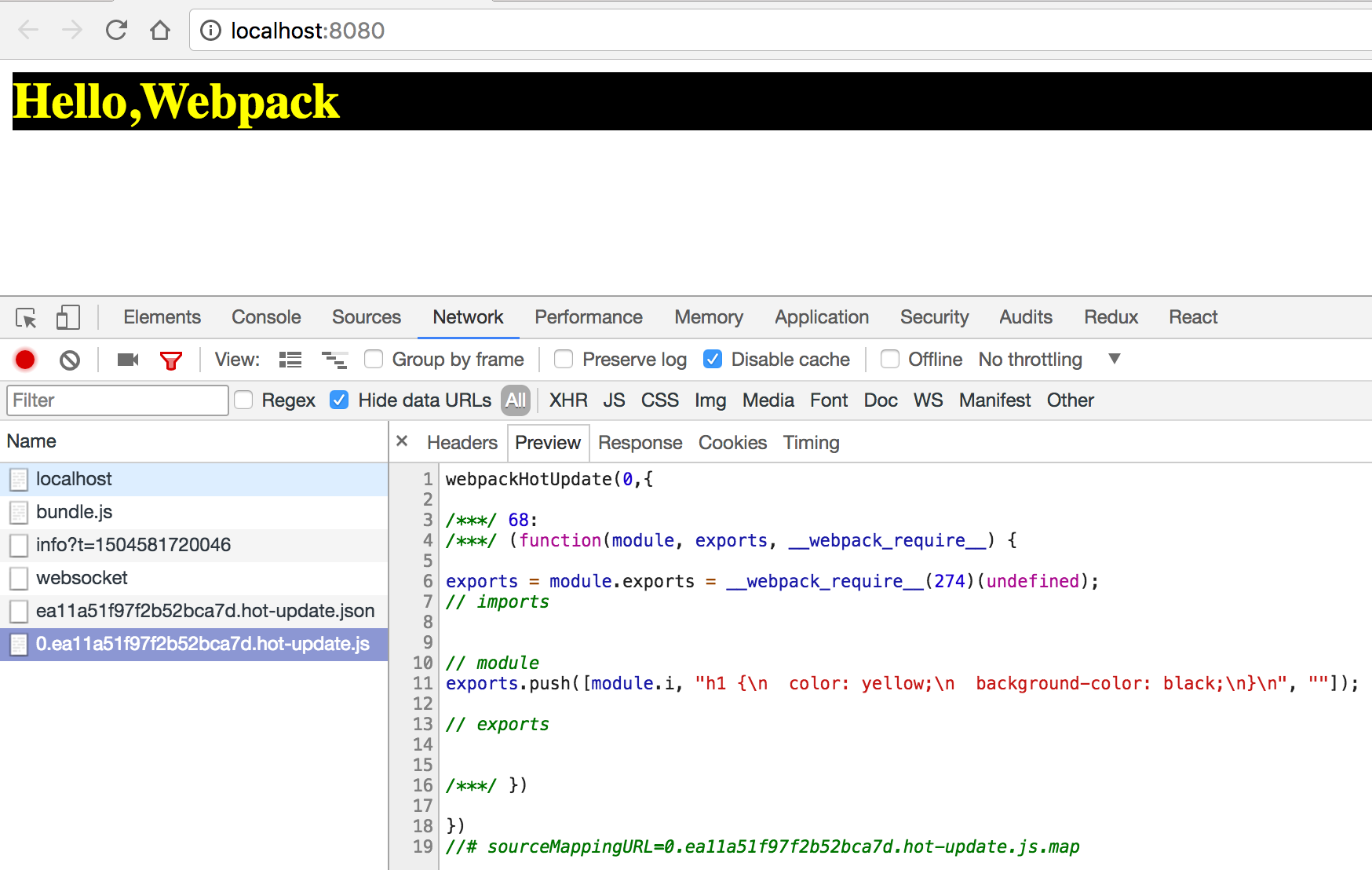Enable the Regex filter checkbox
Viewport: 1372px width, 870px height.
(244, 400)
